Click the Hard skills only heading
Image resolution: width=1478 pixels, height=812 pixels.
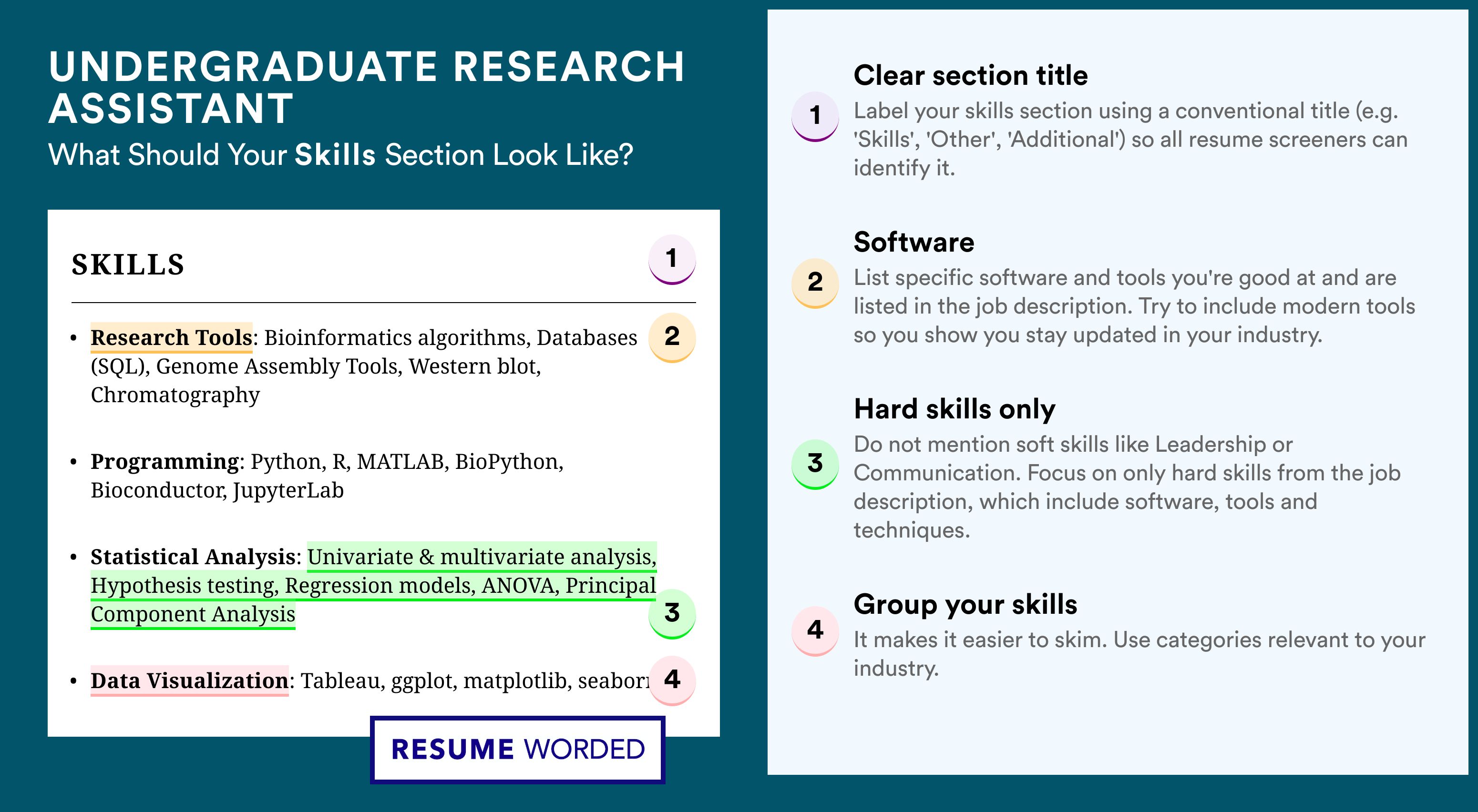click(954, 409)
